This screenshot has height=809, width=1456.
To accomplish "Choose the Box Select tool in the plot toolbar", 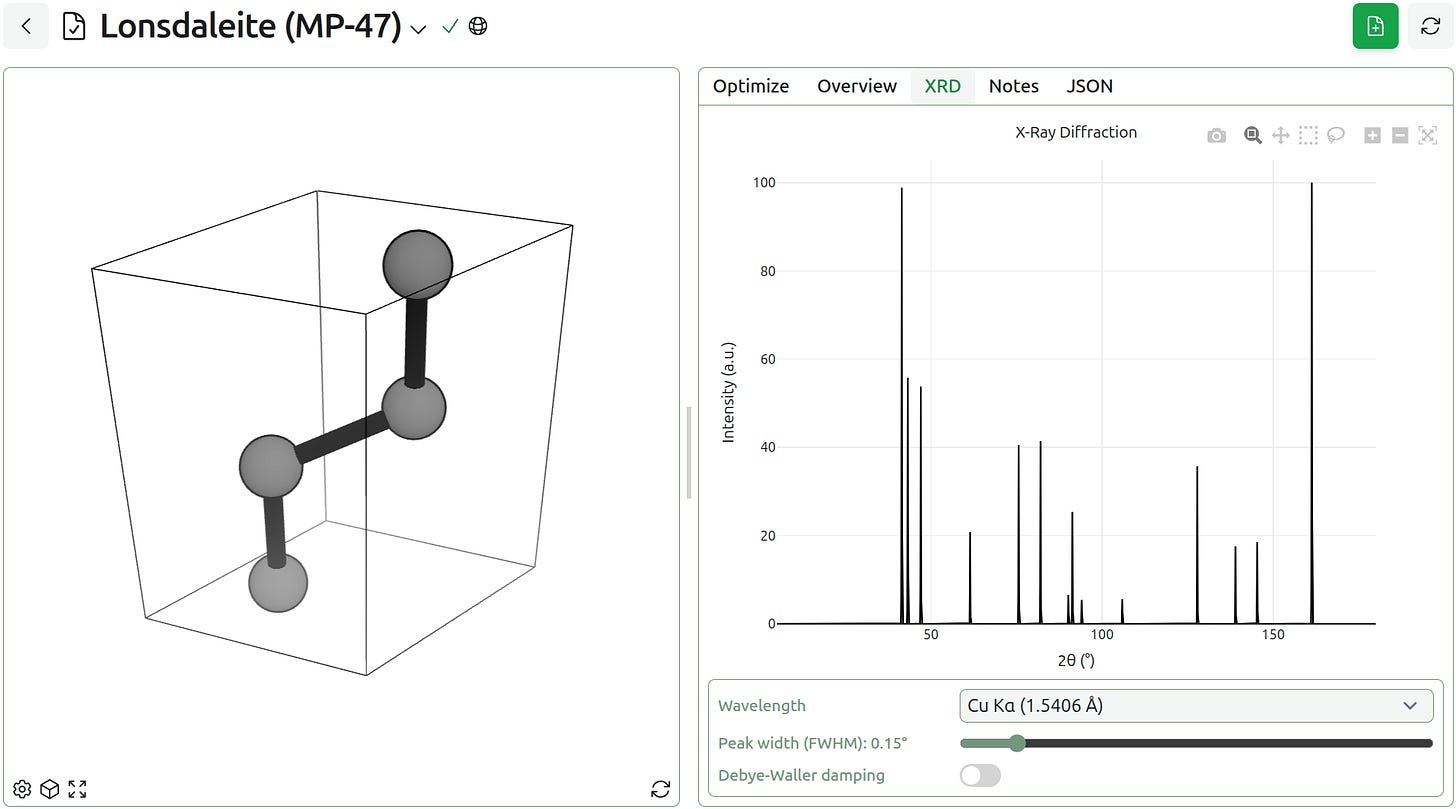I will pyautogui.click(x=1308, y=135).
